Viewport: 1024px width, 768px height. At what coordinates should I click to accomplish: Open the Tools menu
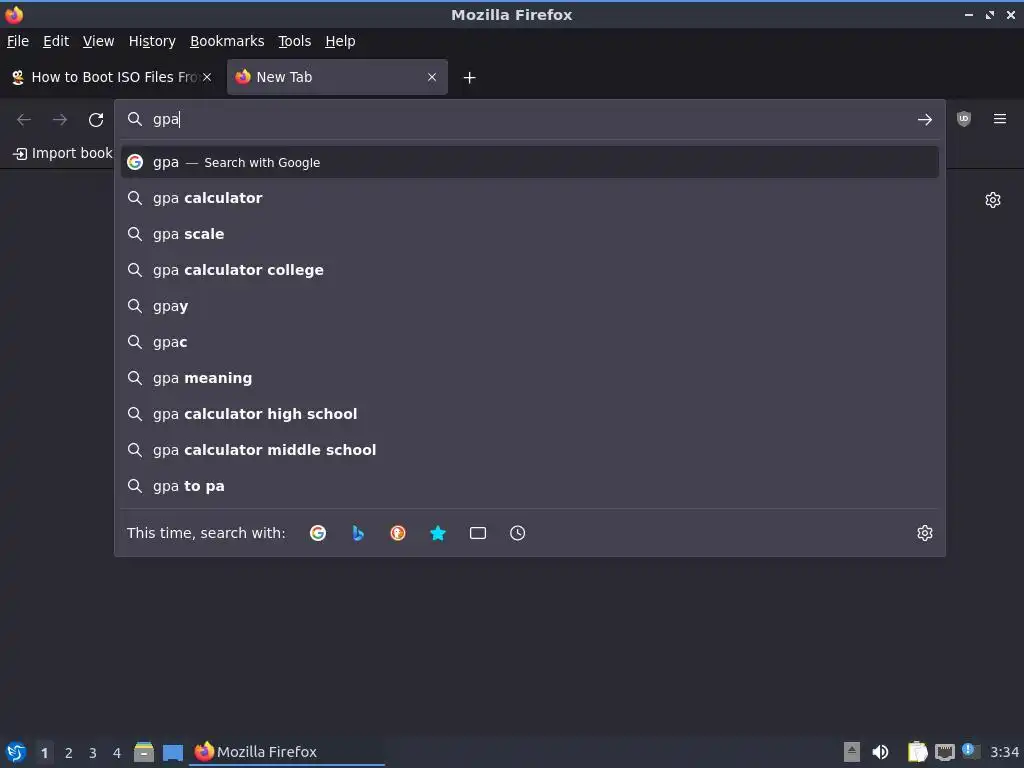[295, 41]
